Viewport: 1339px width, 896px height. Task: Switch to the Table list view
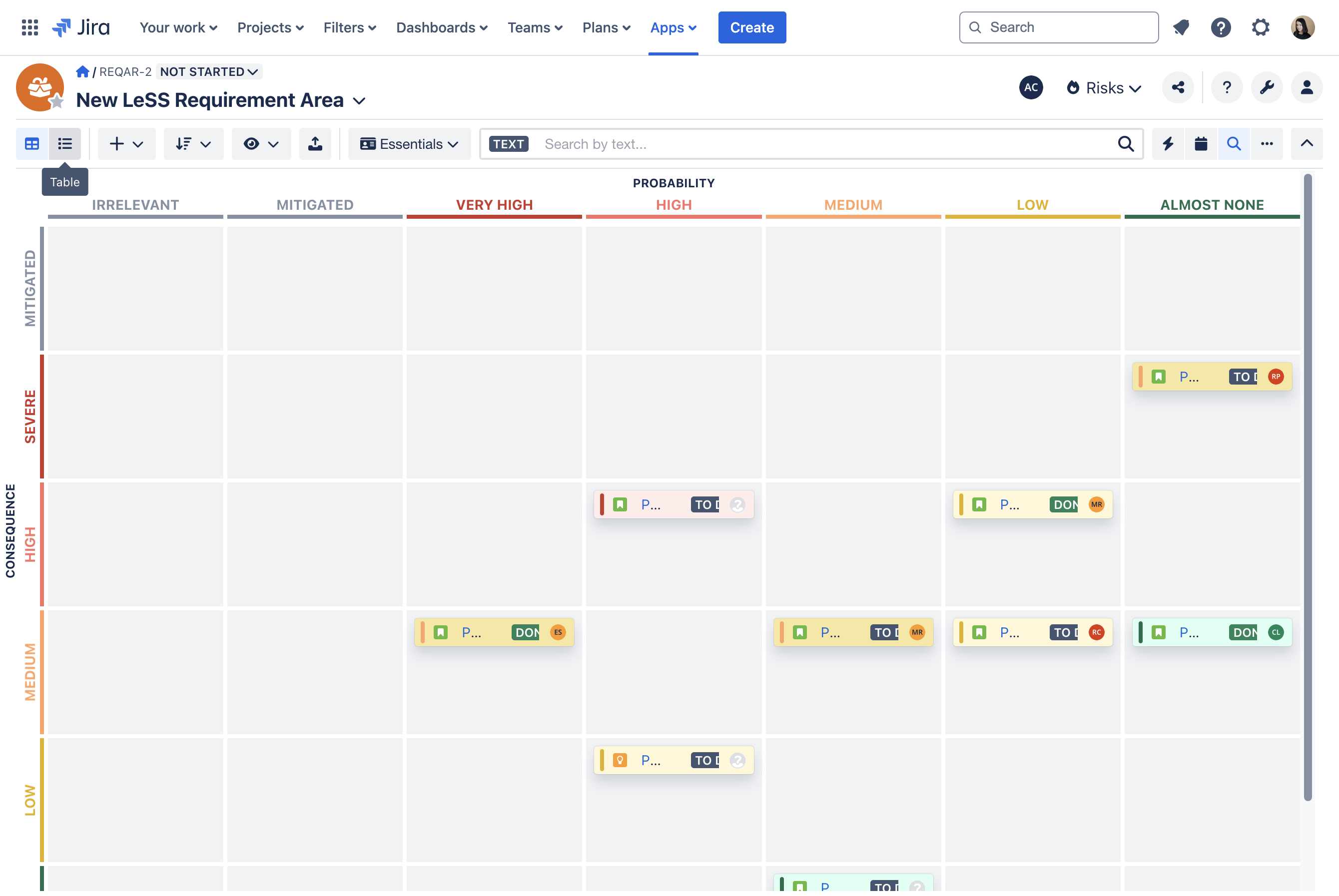pos(65,144)
